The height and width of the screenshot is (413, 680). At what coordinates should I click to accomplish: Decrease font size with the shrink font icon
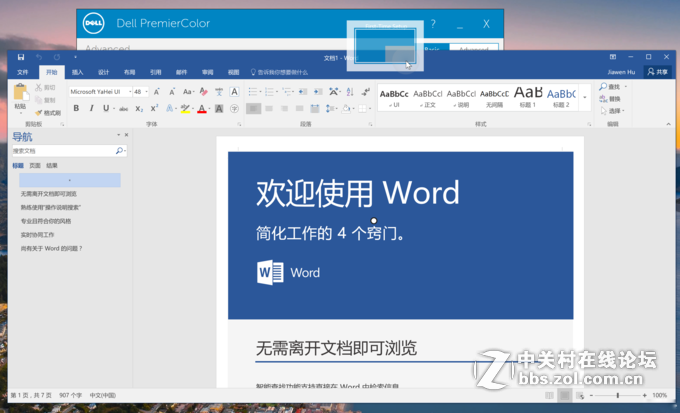coord(172,92)
